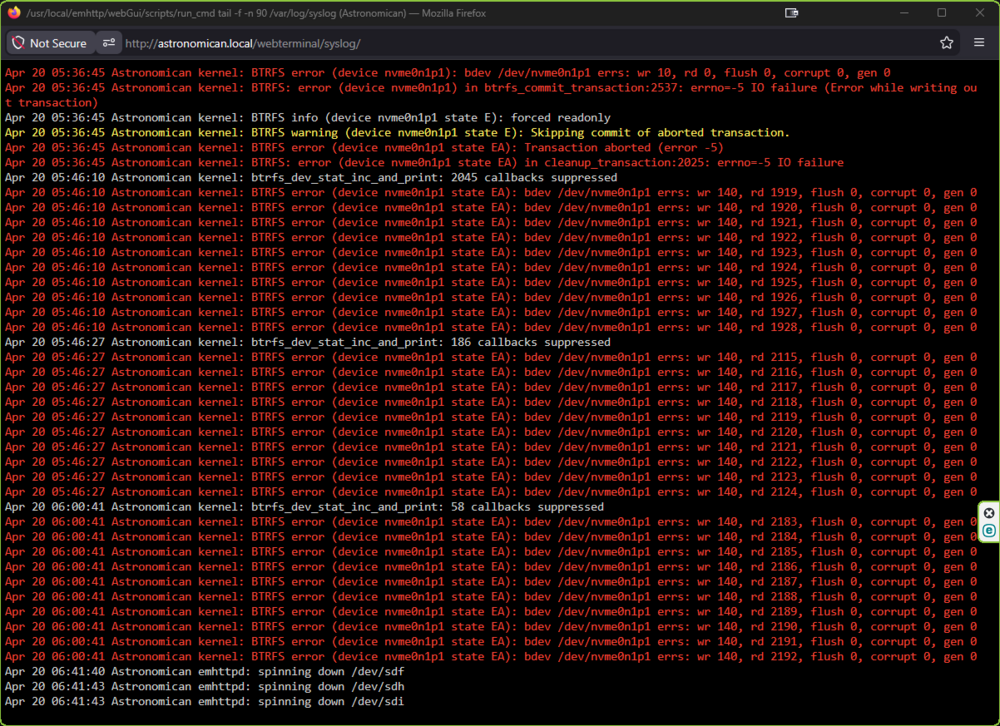Click the error line with 'rd 2119'
The height and width of the screenshot is (726, 1000).
click(491, 417)
